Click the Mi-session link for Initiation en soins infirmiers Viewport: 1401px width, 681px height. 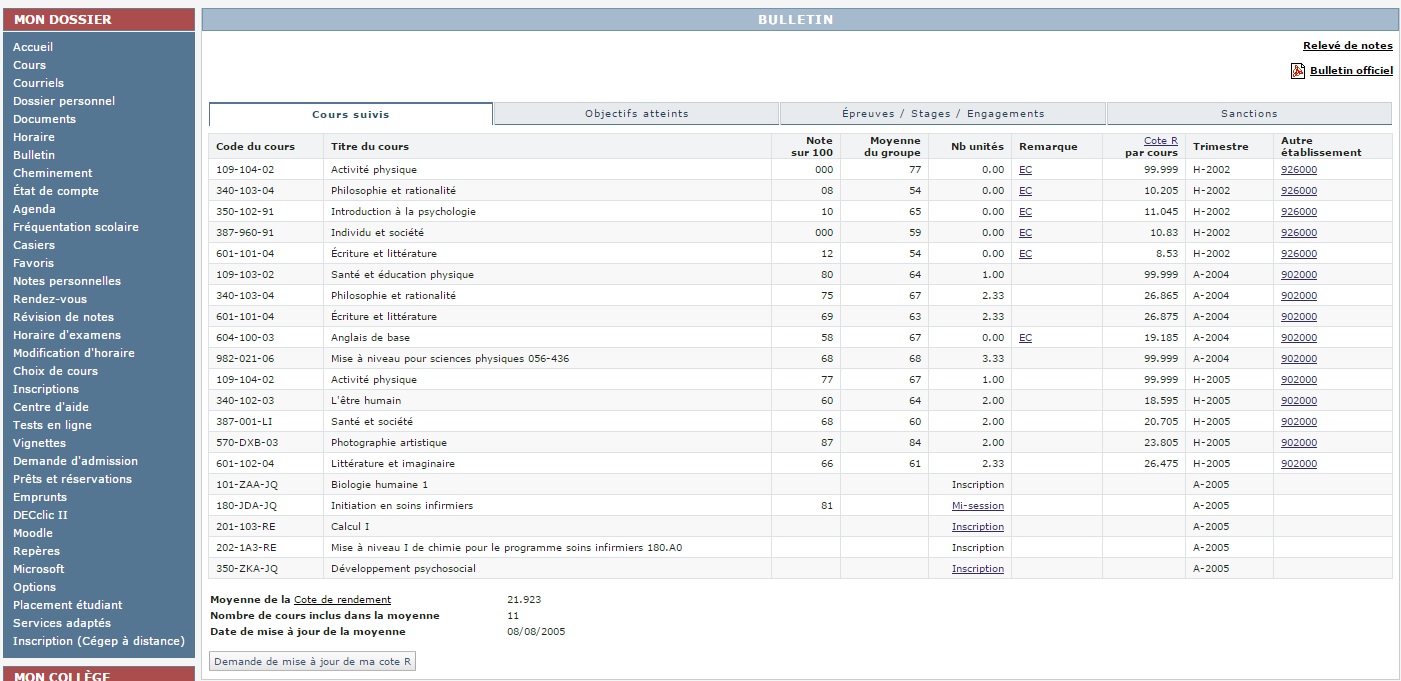click(977, 506)
